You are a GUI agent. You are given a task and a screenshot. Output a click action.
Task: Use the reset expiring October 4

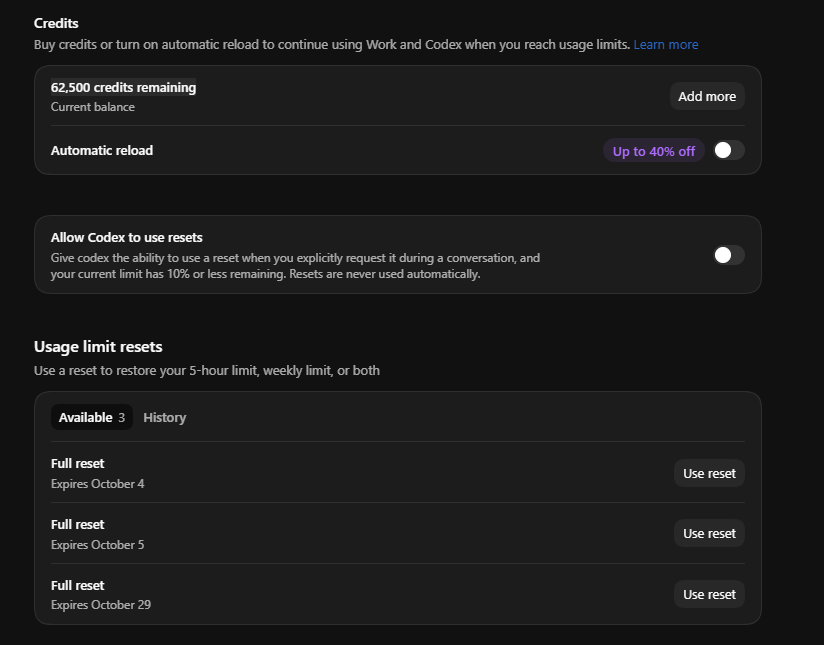(709, 473)
